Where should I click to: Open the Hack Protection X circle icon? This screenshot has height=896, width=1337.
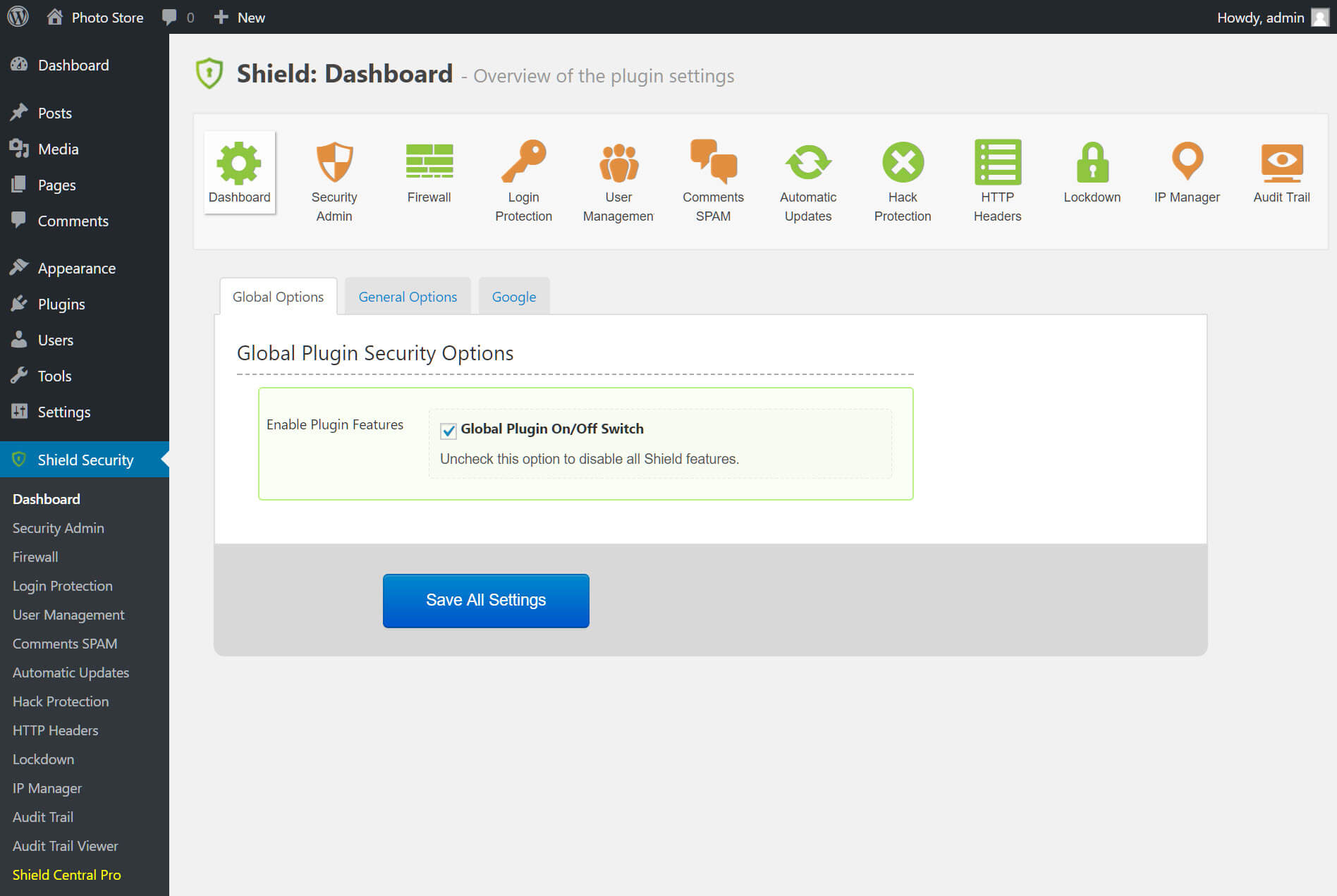(x=903, y=162)
